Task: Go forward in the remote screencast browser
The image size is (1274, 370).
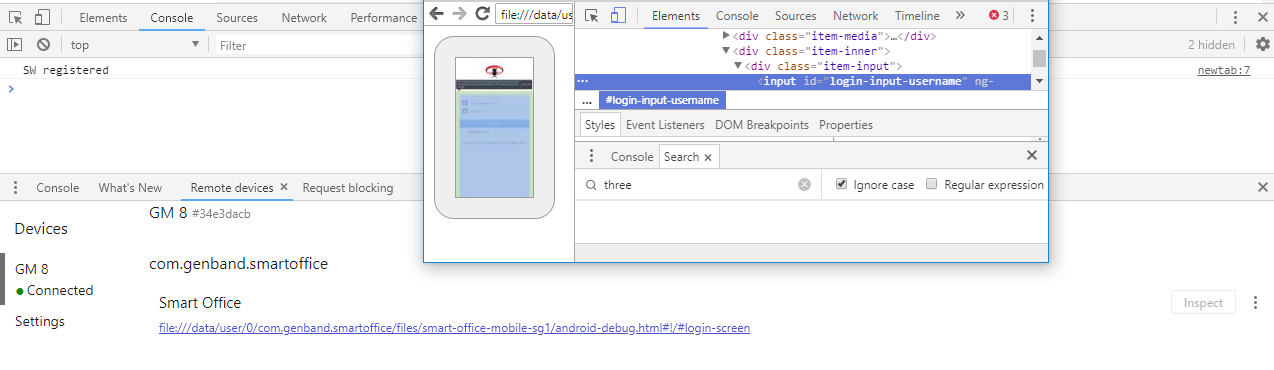Action: click(459, 14)
